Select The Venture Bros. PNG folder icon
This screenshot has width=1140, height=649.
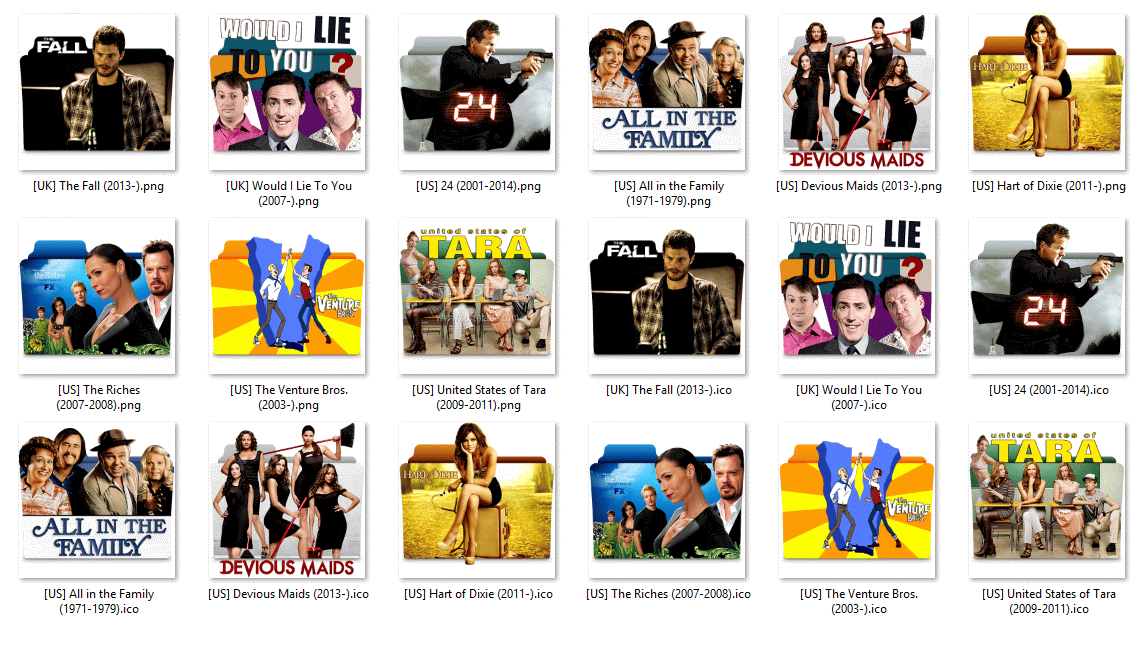[288, 296]
